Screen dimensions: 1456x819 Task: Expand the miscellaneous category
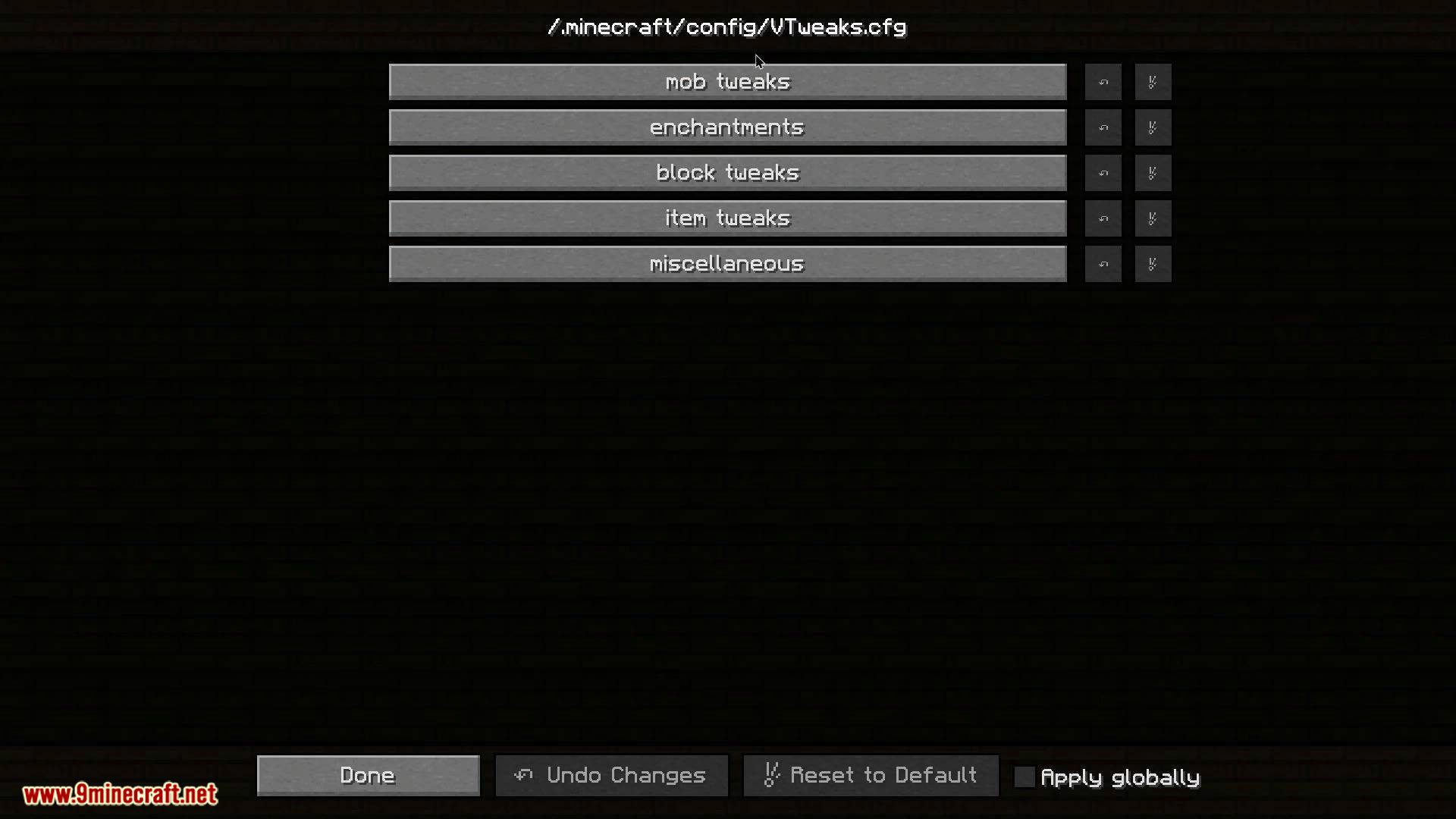pos(727,263)
